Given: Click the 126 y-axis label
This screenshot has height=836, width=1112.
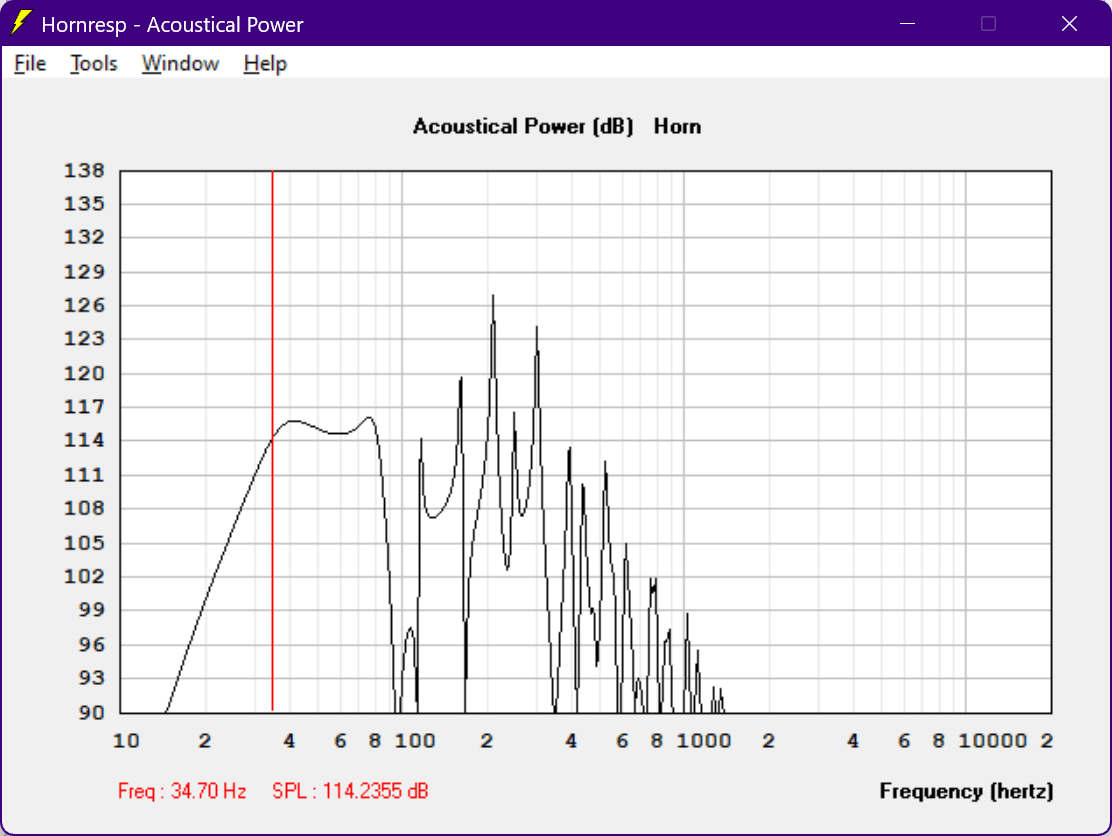Looking at the screenshot, I should tap(84, 306).
